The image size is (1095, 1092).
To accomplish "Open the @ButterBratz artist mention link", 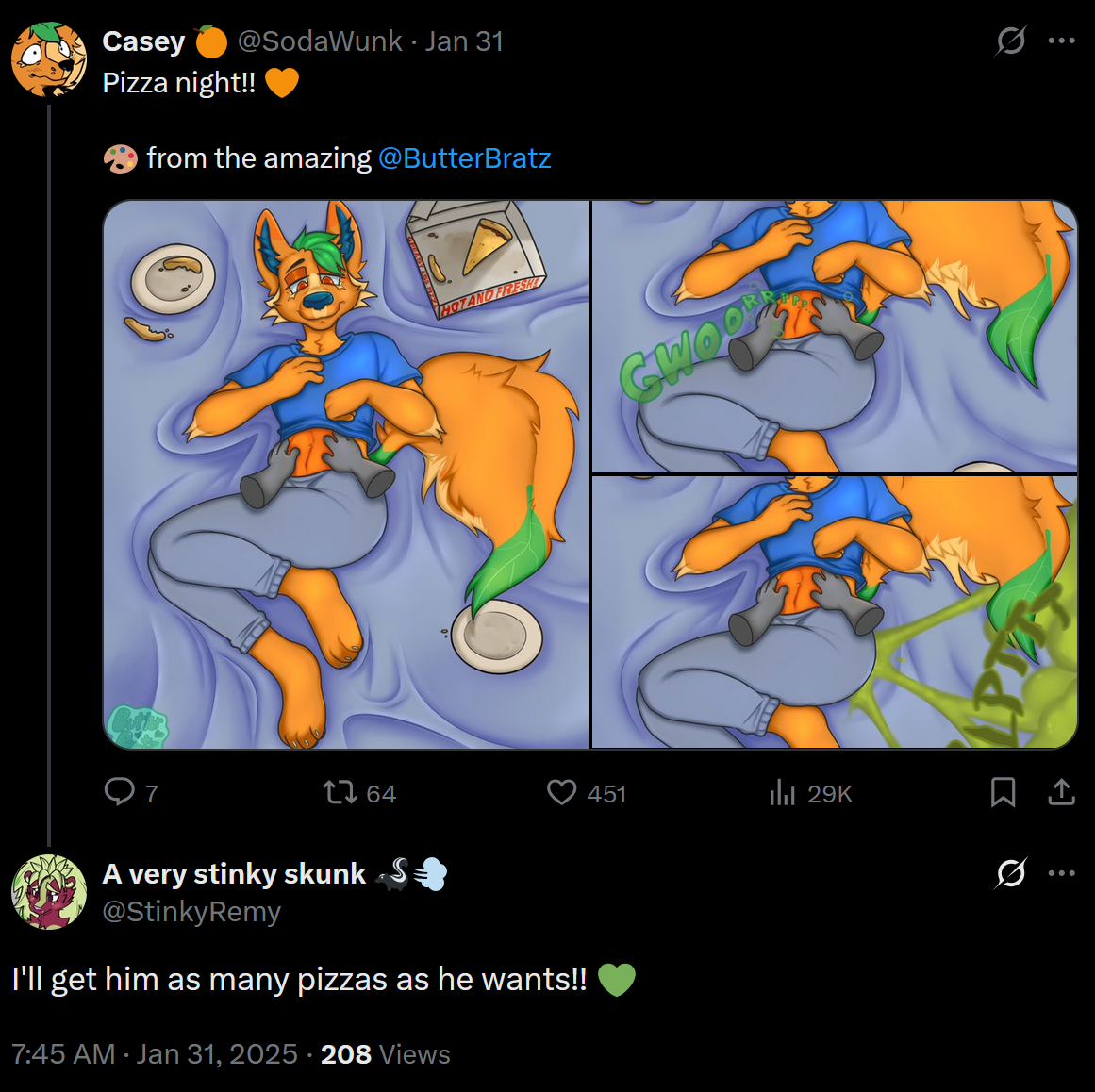I will pos(464,158).
